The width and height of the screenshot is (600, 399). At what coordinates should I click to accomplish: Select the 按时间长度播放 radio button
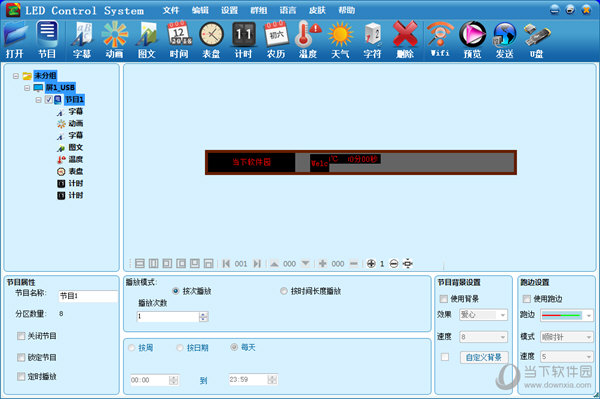[x=284, y=291]
